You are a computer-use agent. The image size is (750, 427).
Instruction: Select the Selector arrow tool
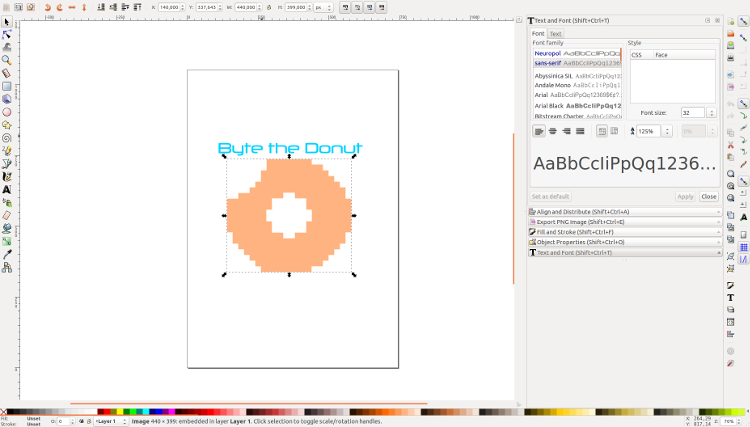pyautogui.click(x=7, y=22)
